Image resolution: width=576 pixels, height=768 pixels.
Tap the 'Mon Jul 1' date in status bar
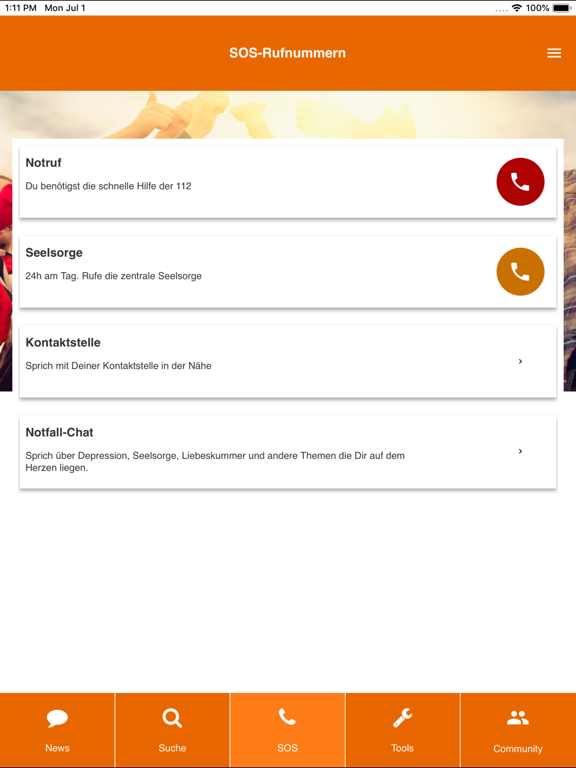[x=65, y=8]
